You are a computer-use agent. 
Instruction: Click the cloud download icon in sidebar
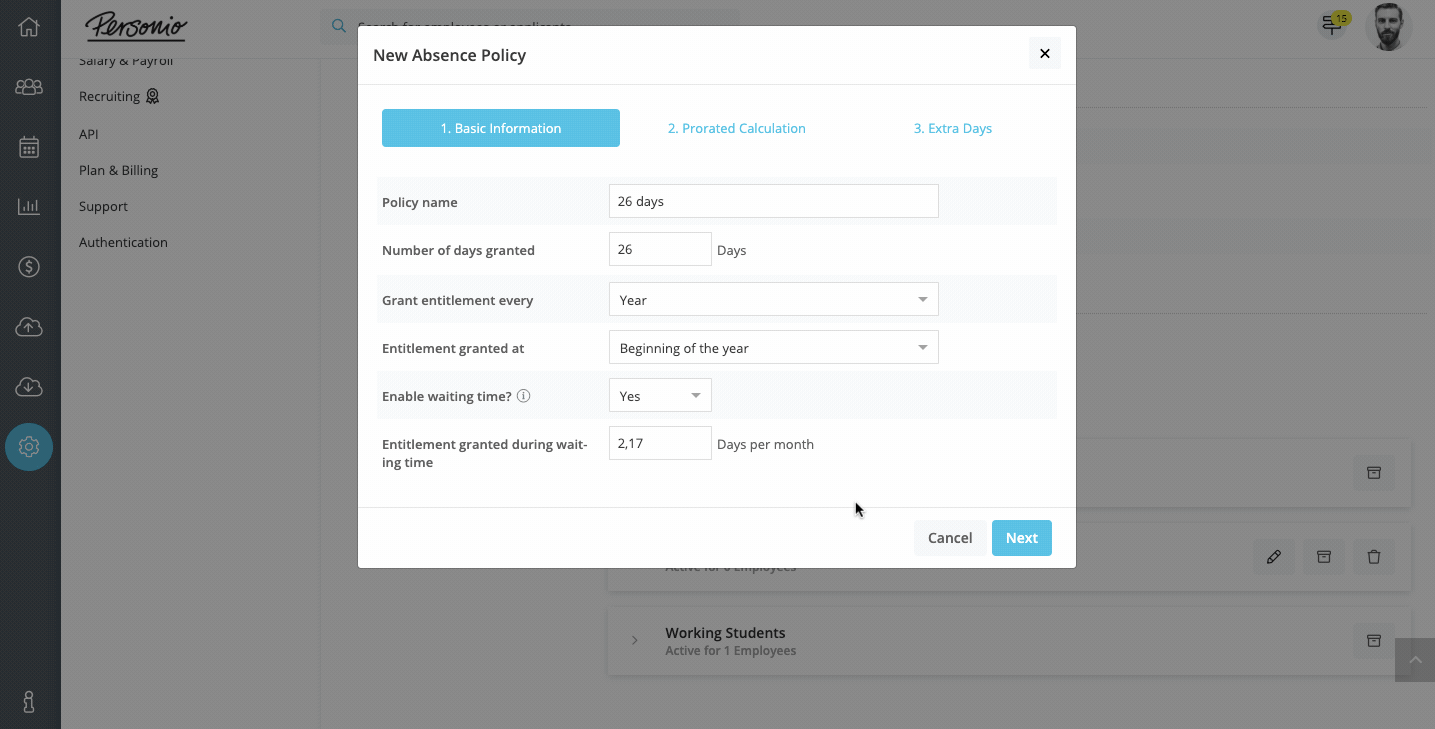pos(29,387)
